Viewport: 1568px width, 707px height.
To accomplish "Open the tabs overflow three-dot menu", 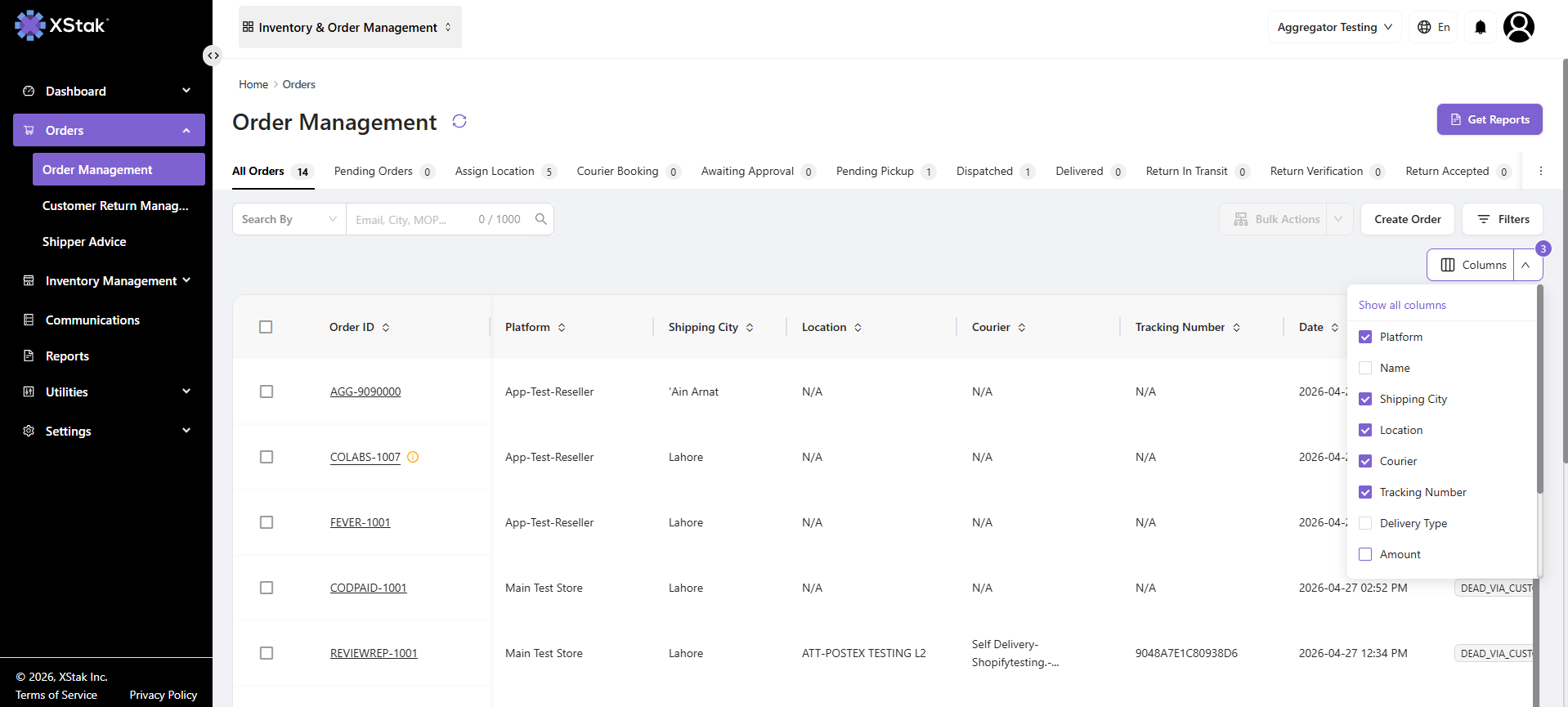I will pyautogui.click(x=1541, y=171).
